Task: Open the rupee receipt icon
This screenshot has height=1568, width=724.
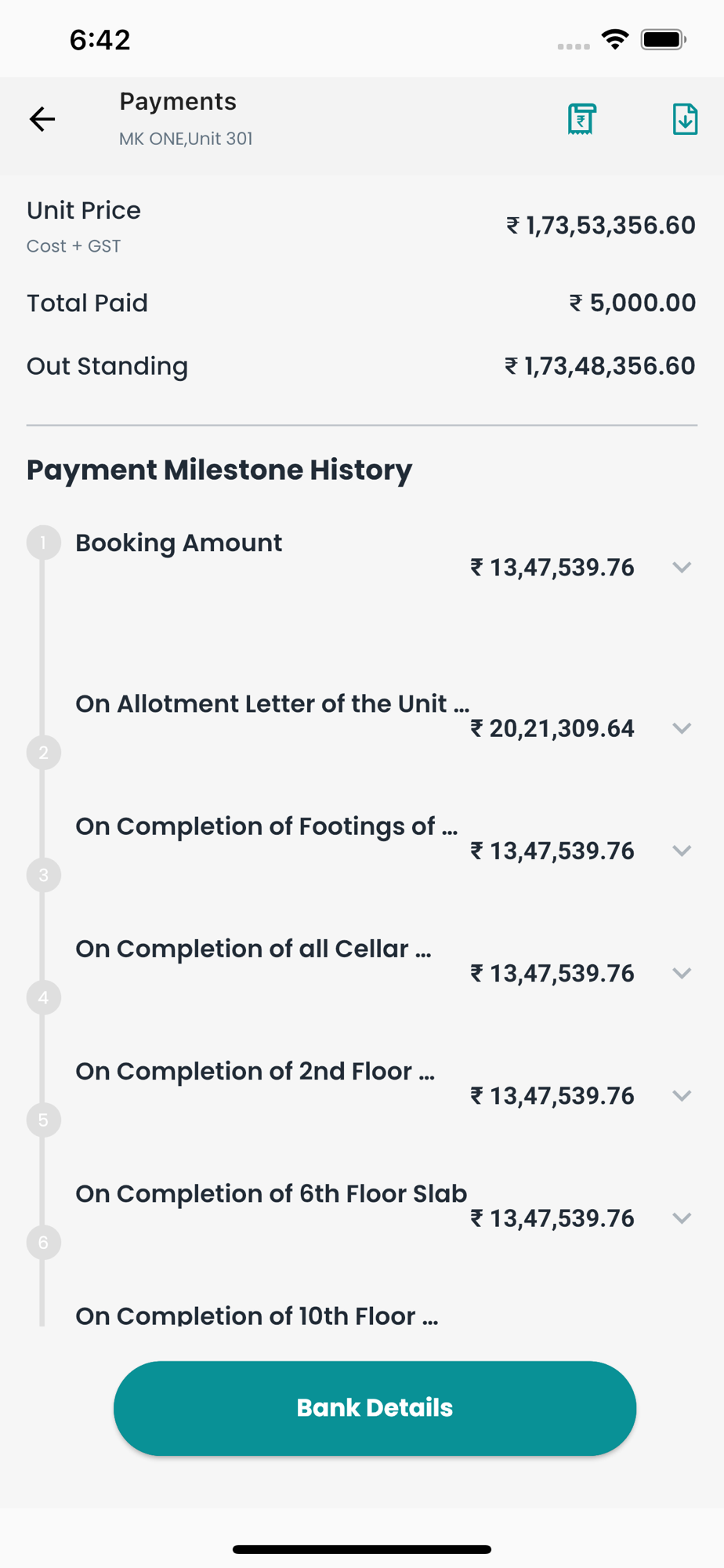Action: [581, 119]
